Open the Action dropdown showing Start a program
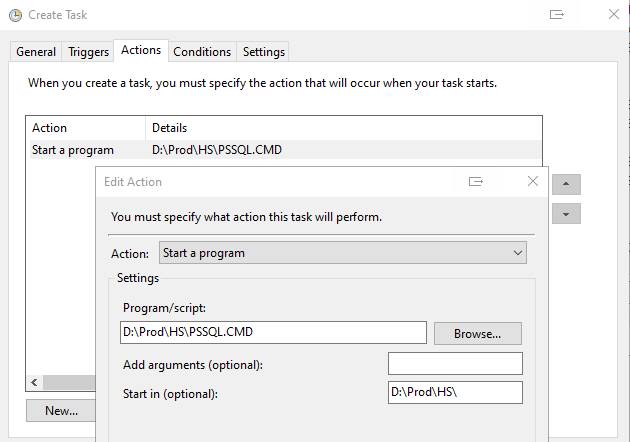This screenshot has height=442, width=630. coord(343,253)
